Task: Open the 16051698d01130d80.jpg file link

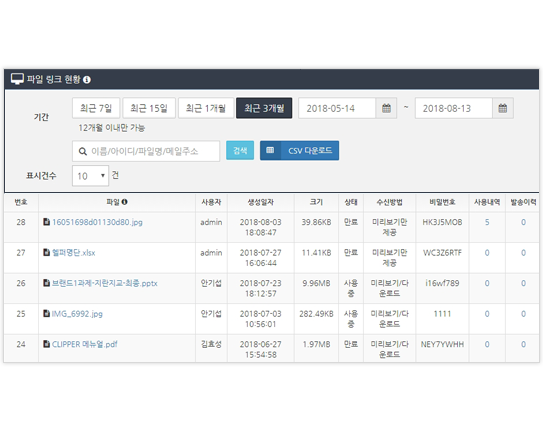Action: 97,222
